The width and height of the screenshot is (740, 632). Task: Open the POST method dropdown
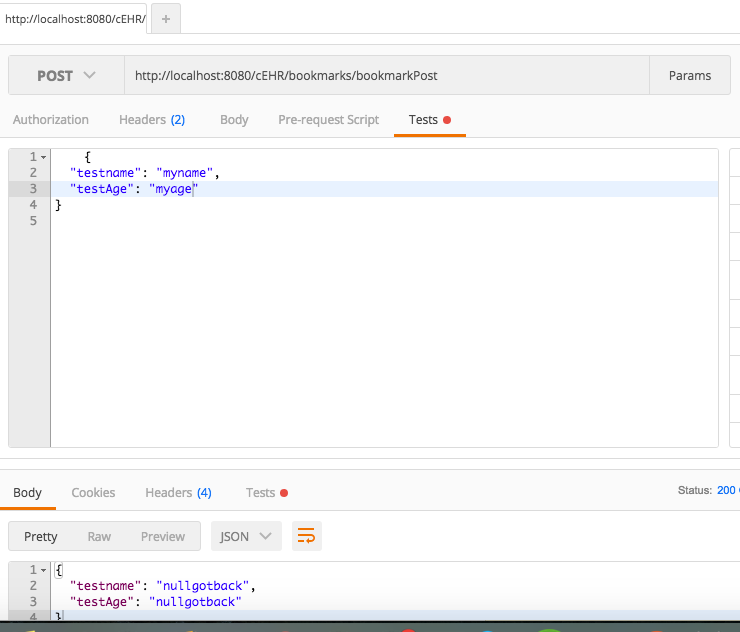coord(66,76)
